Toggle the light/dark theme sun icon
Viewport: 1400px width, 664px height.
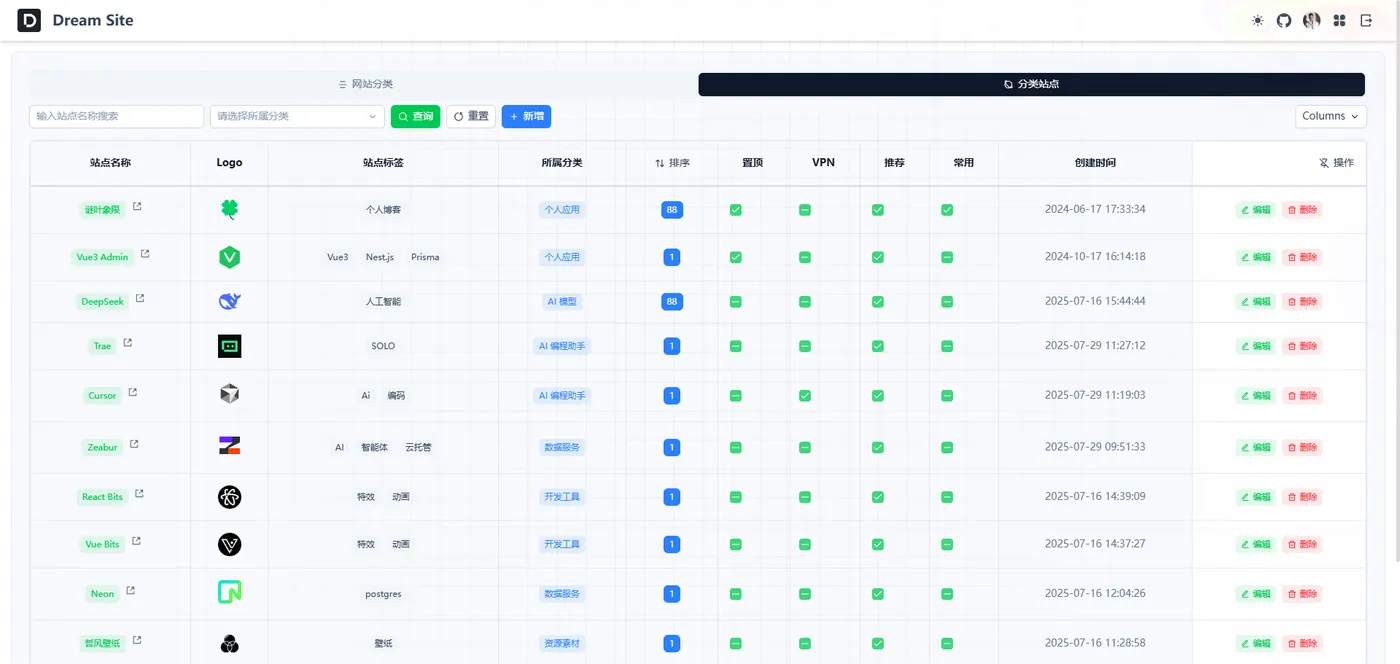[x=1257, y=20]
